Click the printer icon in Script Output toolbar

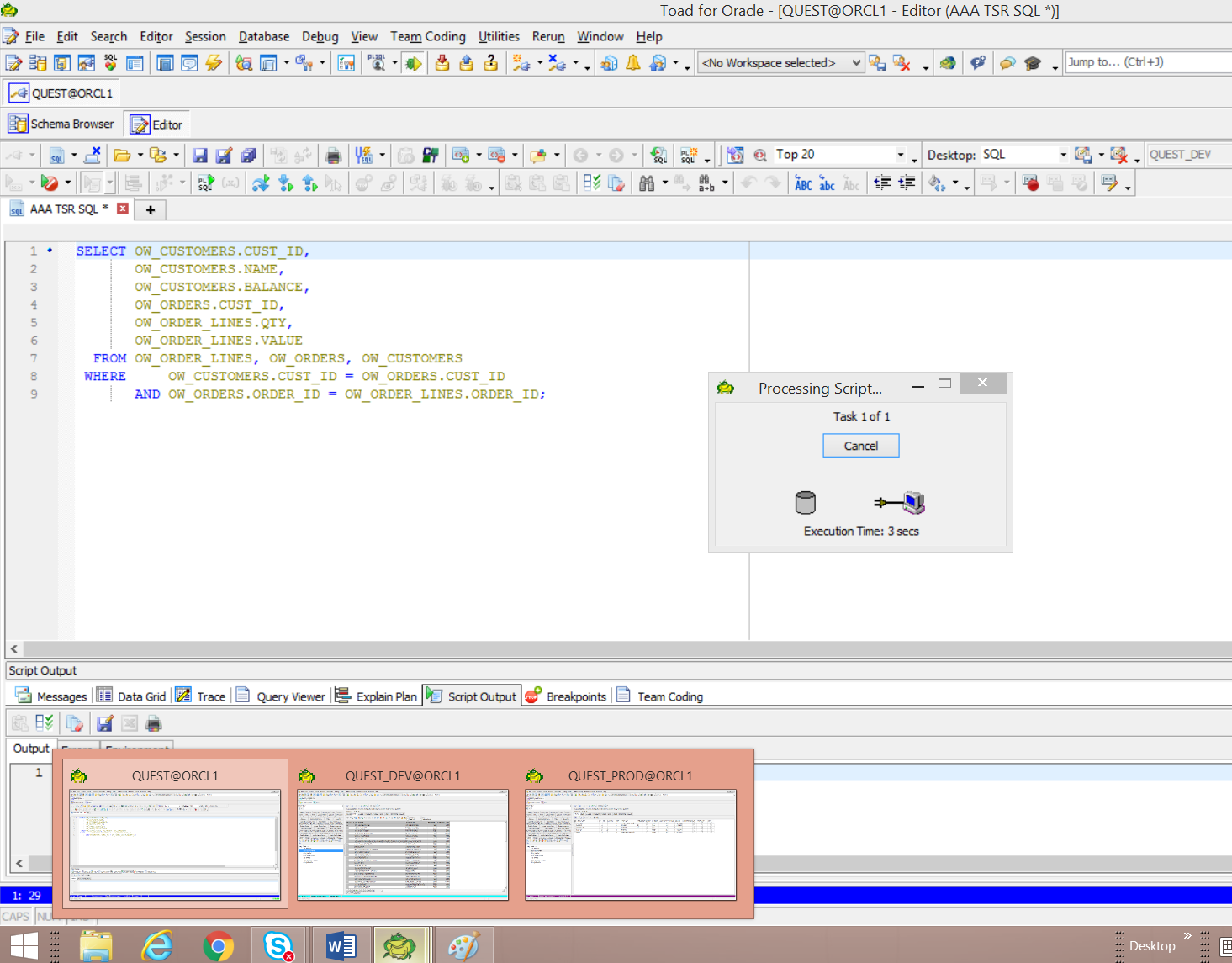(x=153, y=723)
